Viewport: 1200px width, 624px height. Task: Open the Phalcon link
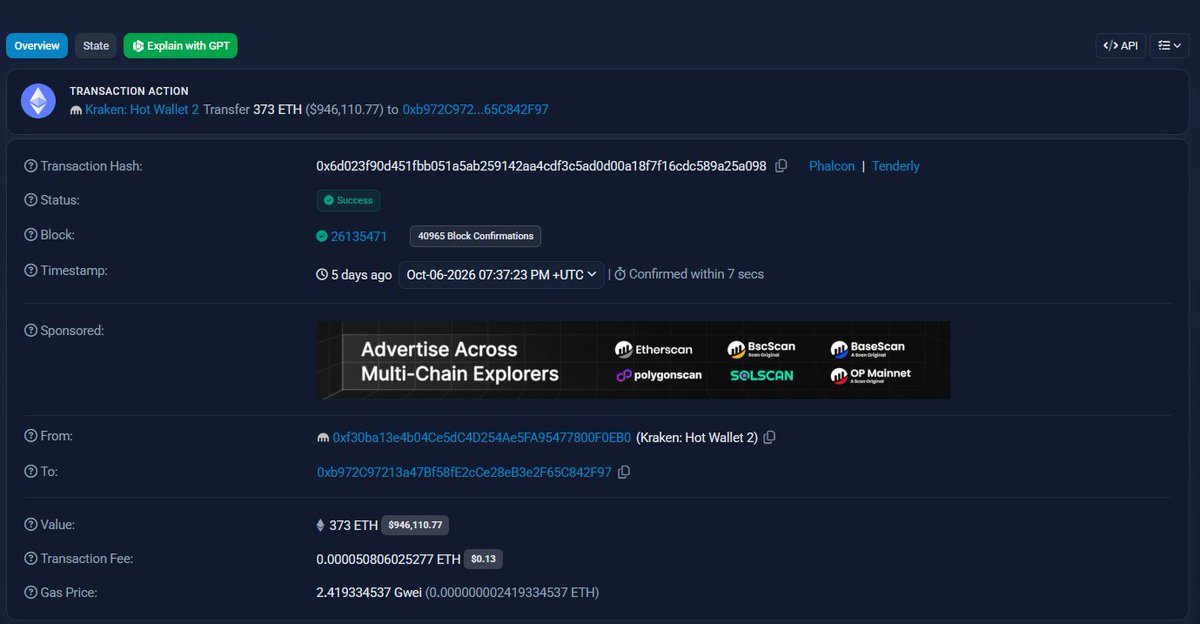(832, 166)
